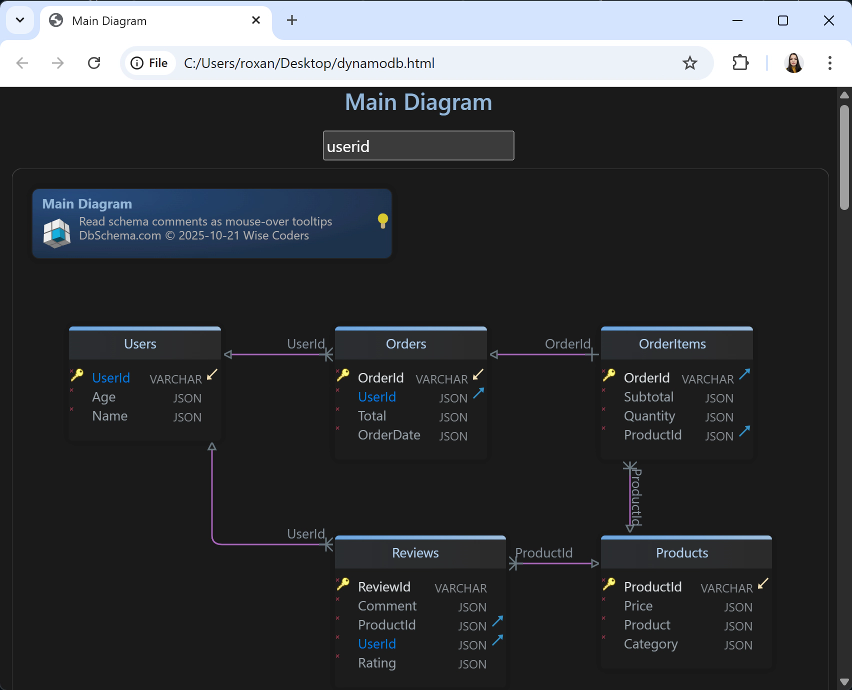
Task: Open a new tab with the plus button
Action: (290, 20)
